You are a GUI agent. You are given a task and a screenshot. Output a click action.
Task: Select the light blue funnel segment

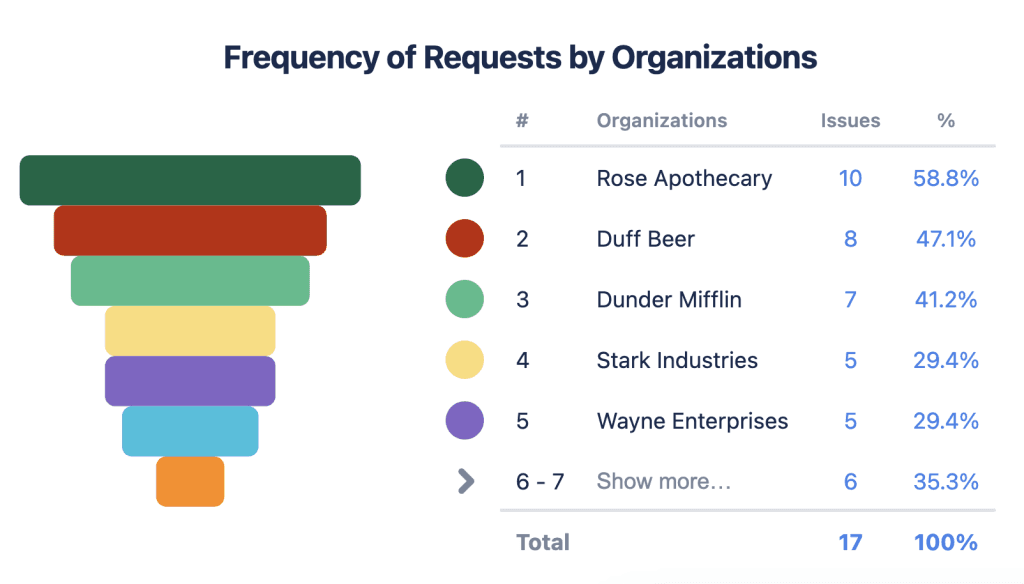click(190, 431)
